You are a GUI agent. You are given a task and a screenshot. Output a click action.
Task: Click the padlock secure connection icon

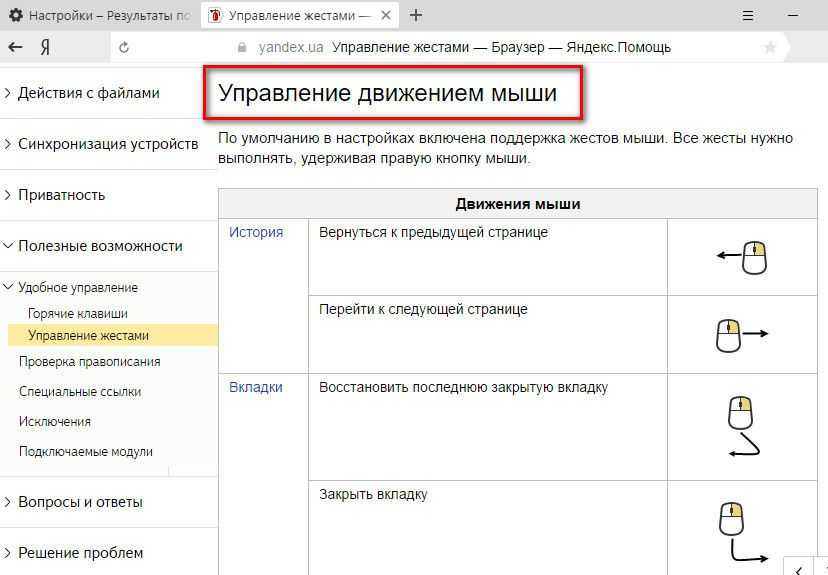click(240, 47)
